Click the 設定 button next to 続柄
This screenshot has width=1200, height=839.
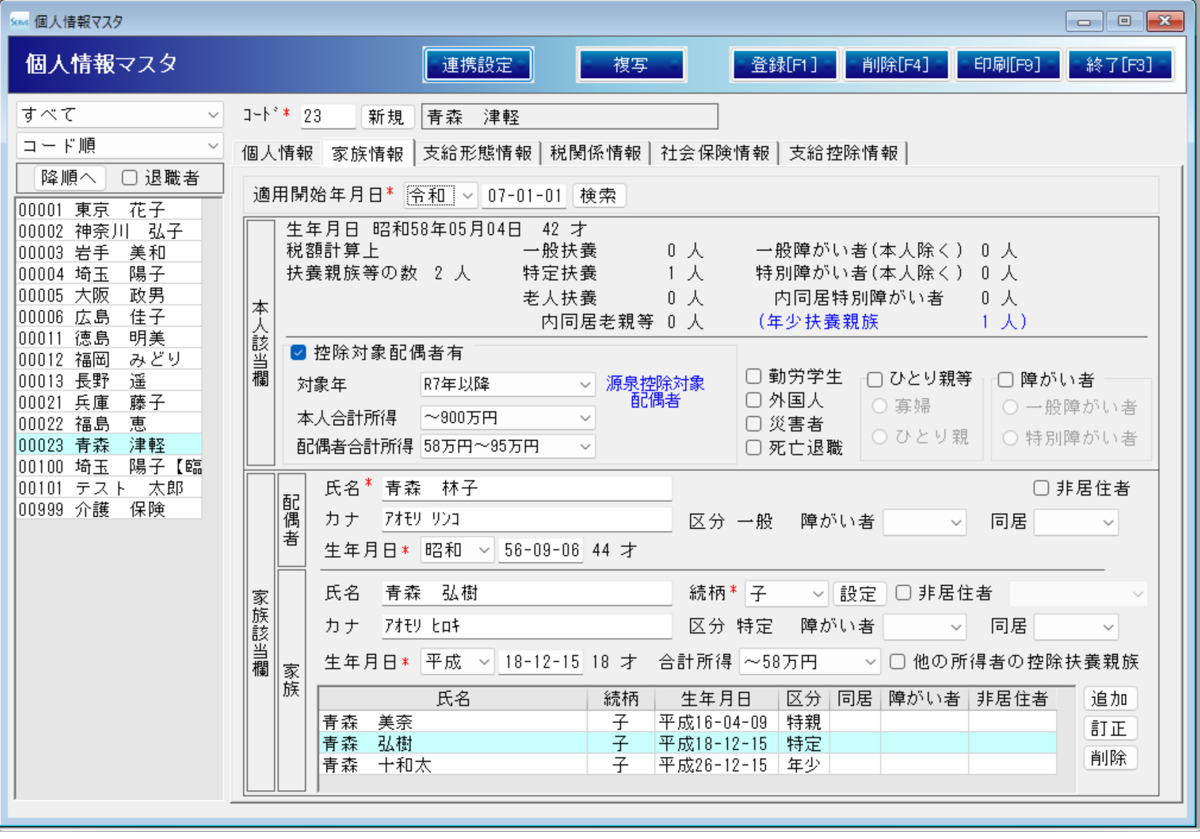click(859, 592)
